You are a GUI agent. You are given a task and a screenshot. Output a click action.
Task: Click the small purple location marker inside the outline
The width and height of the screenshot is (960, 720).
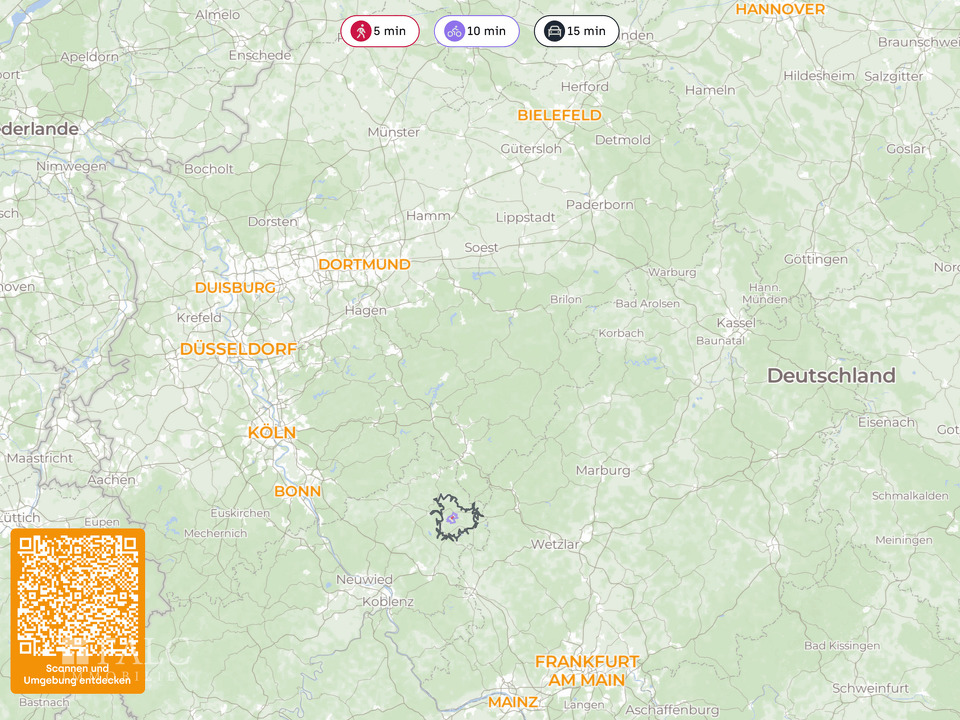pyautogui.click(x=452, y=519)
